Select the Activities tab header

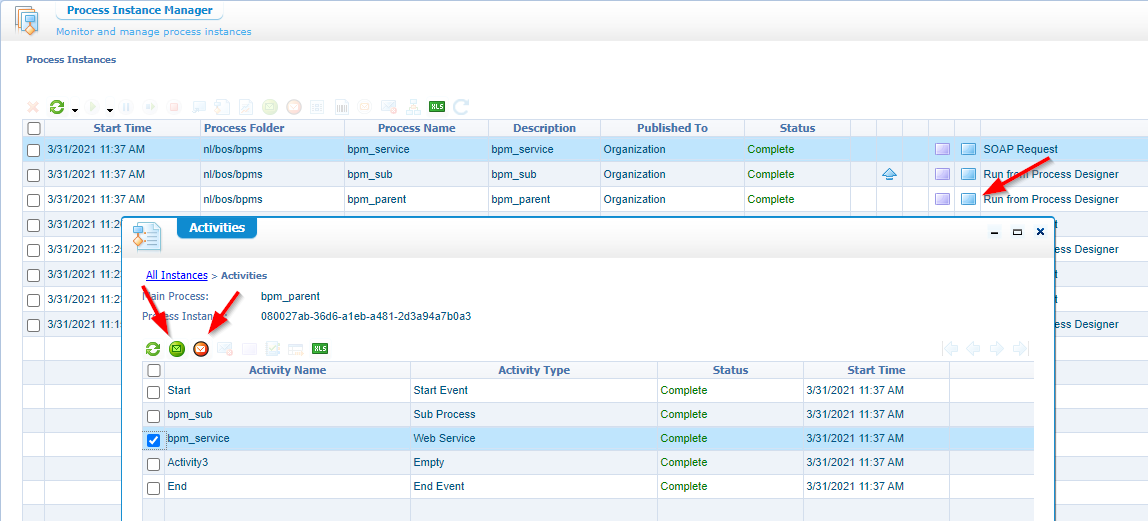tap(217, 228)
